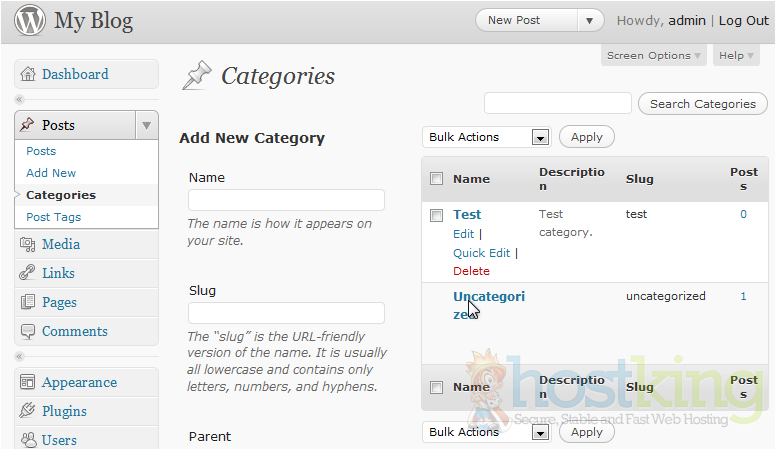Click the Links chain icon
This screenshot has height=450, width=776.
click(x=27, y=274)
